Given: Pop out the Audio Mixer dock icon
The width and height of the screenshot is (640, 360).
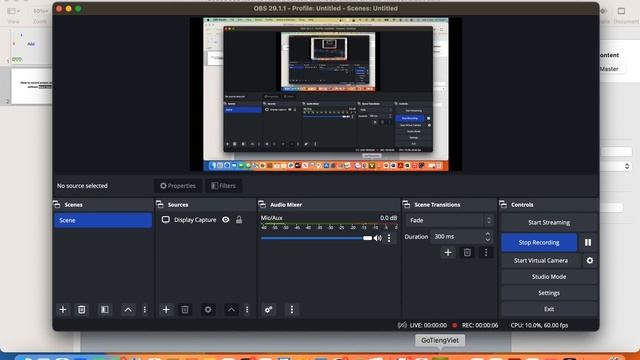Looking at the screenshot, I should point(262,204).
